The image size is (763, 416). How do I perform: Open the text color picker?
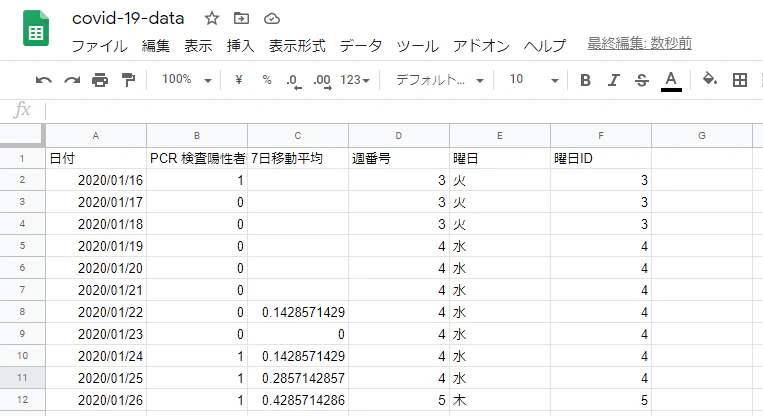[x=671, y=81]
